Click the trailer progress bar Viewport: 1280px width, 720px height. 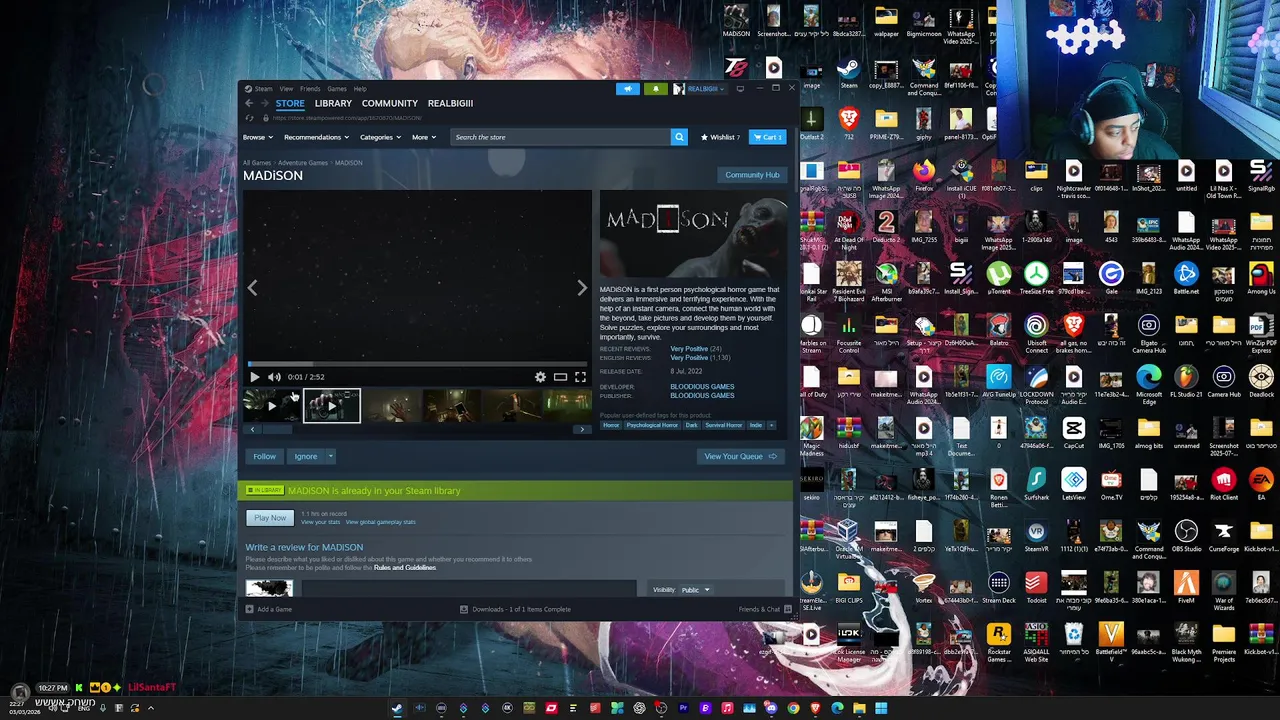[x=417, y=365]
